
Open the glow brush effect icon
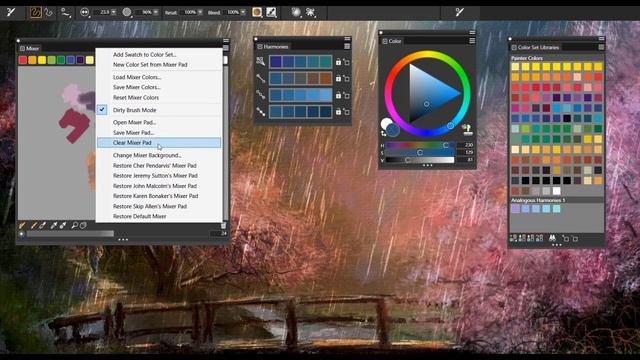(296, 12)
